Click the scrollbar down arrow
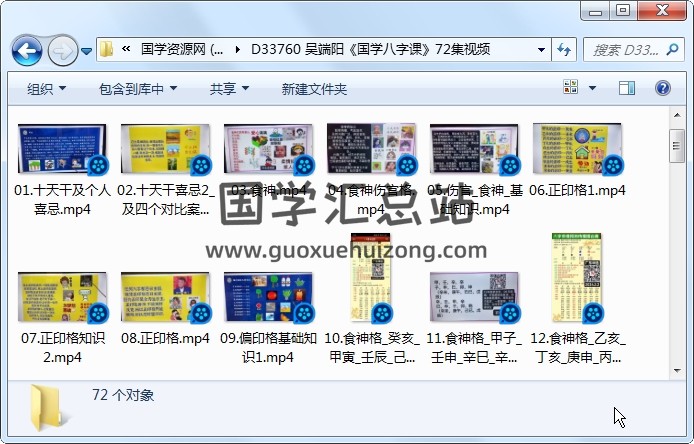Image resolution: width=694 pixels, height=444 pixels. pos(677,371)
